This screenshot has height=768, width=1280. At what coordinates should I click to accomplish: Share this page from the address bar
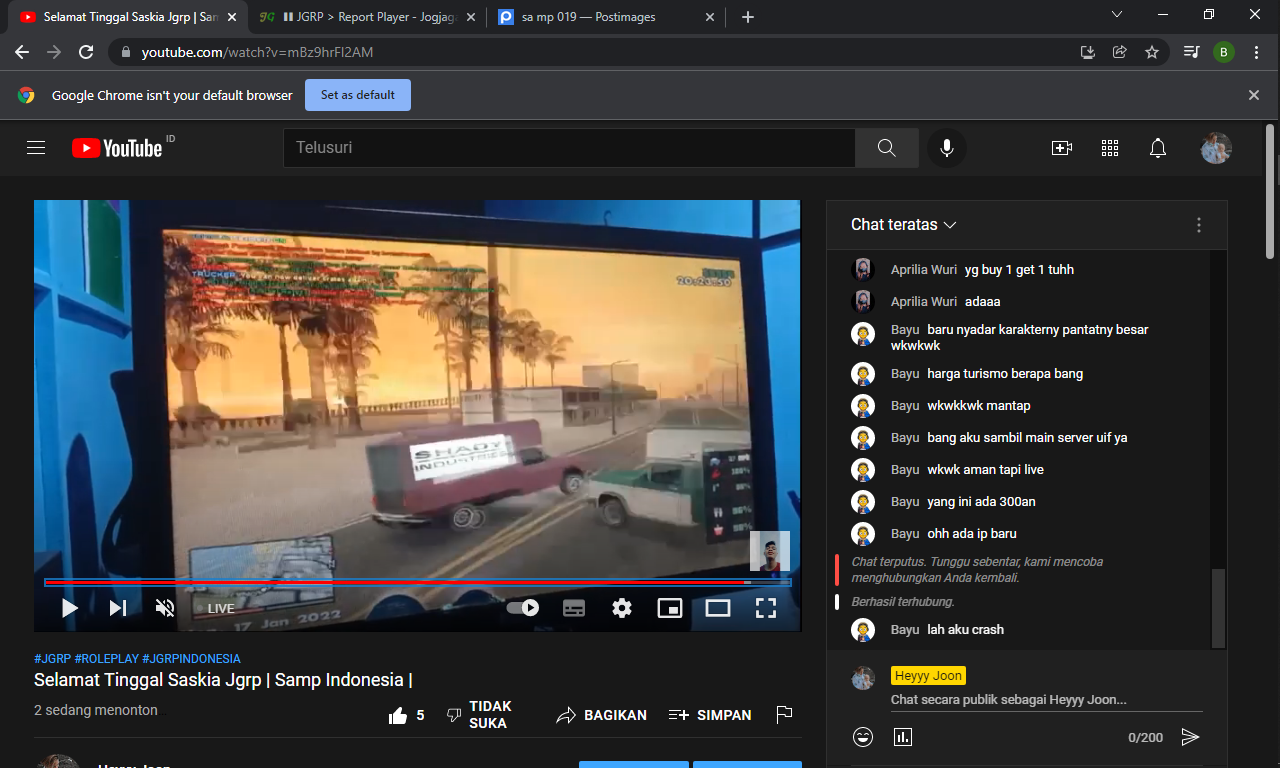coord(1120,52)
